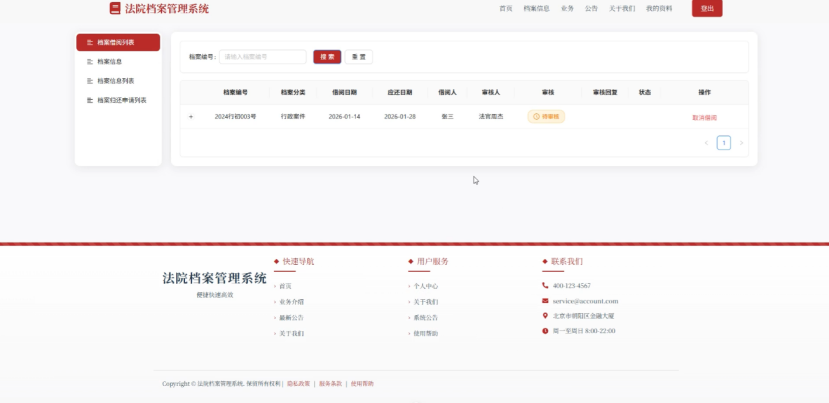The height and width of the screenshot is (403, 829).
Task: Focus the 档案编号 search input field
Action: [x=263, y=57]
